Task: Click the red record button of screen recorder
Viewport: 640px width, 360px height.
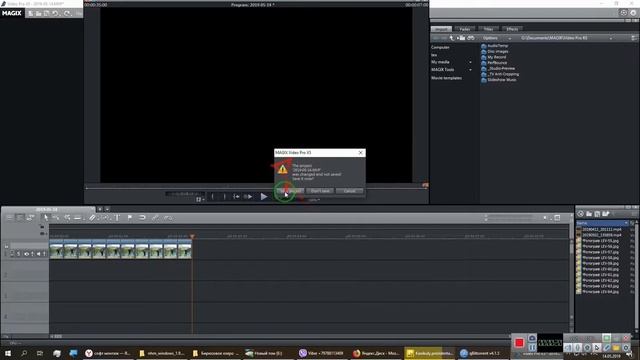Action: pyautogui.click(x=519, y=343)
